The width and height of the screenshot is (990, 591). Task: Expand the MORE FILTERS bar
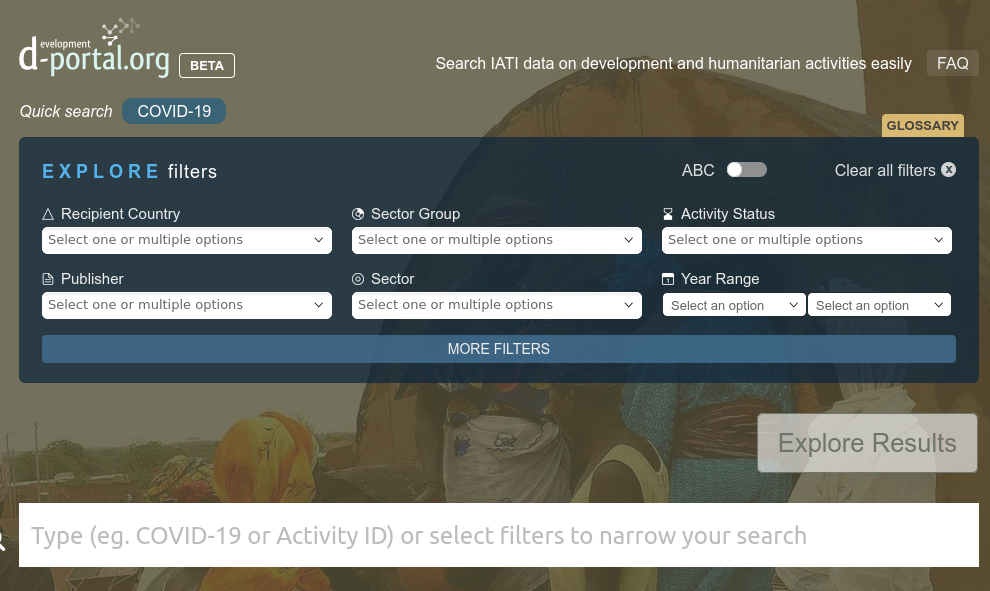[x=498, y=349]
